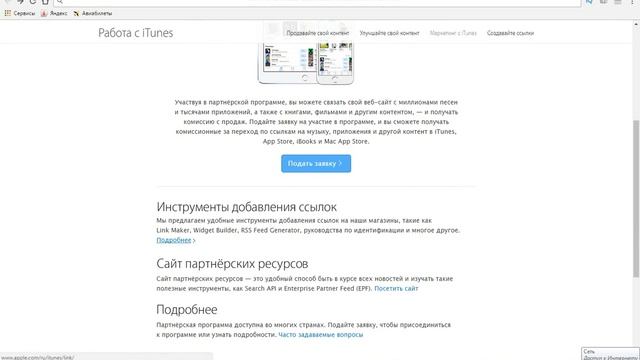The image size is (640, 360).
Task: Open the Яндекс bookmark
Action: pos(54,13)
